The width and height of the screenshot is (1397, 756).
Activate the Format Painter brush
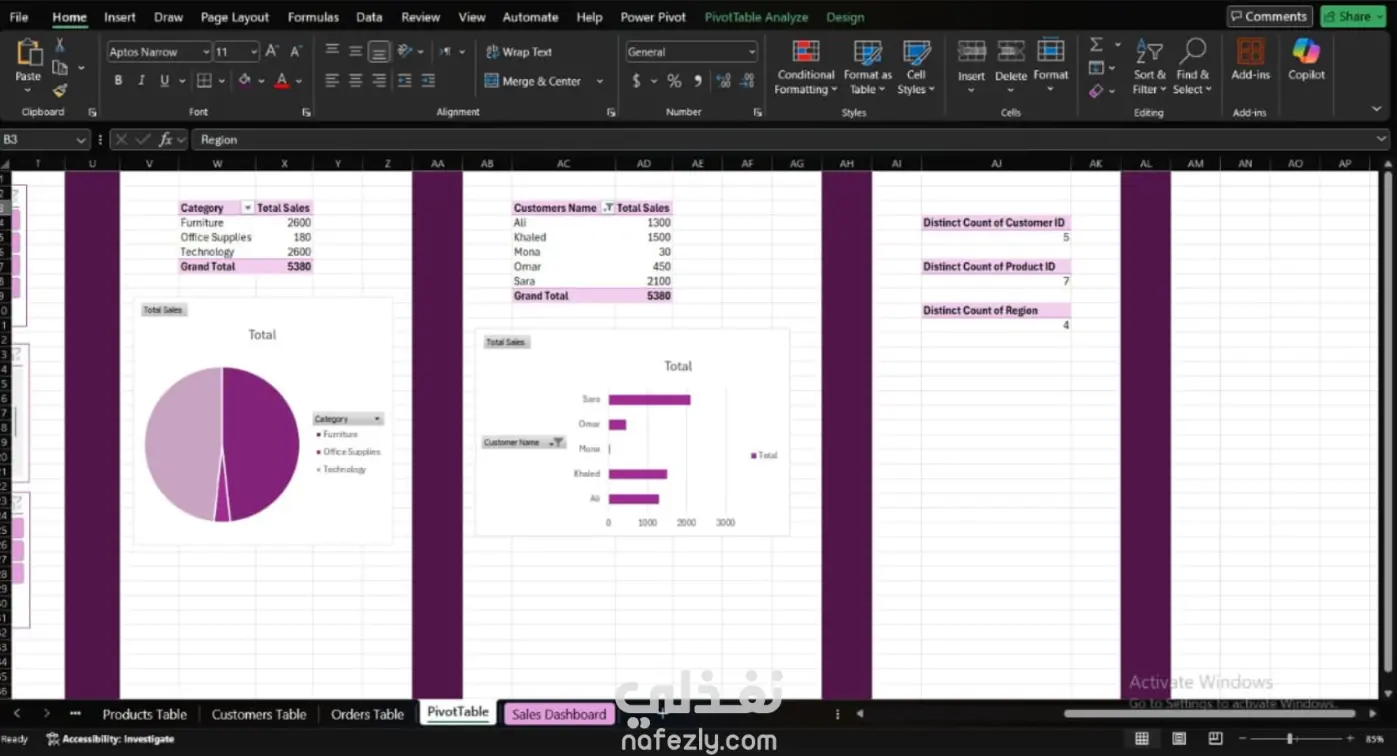pos(60,90)
